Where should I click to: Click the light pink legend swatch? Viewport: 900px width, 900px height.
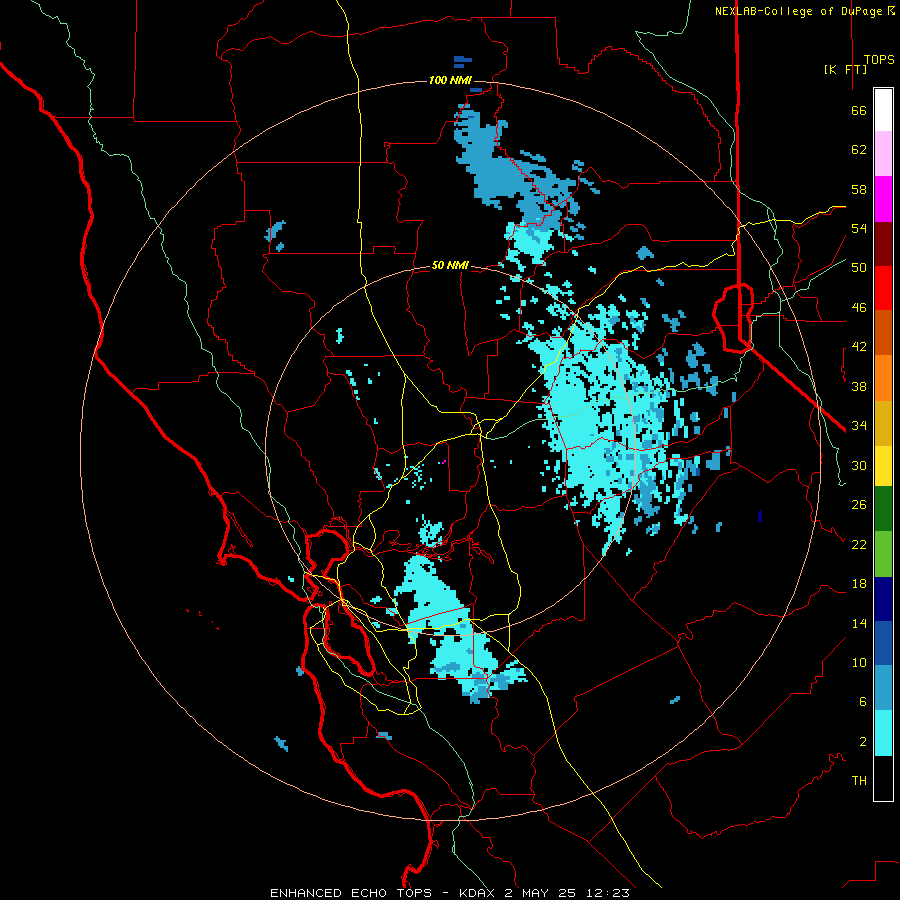click(x=883, y=154)
